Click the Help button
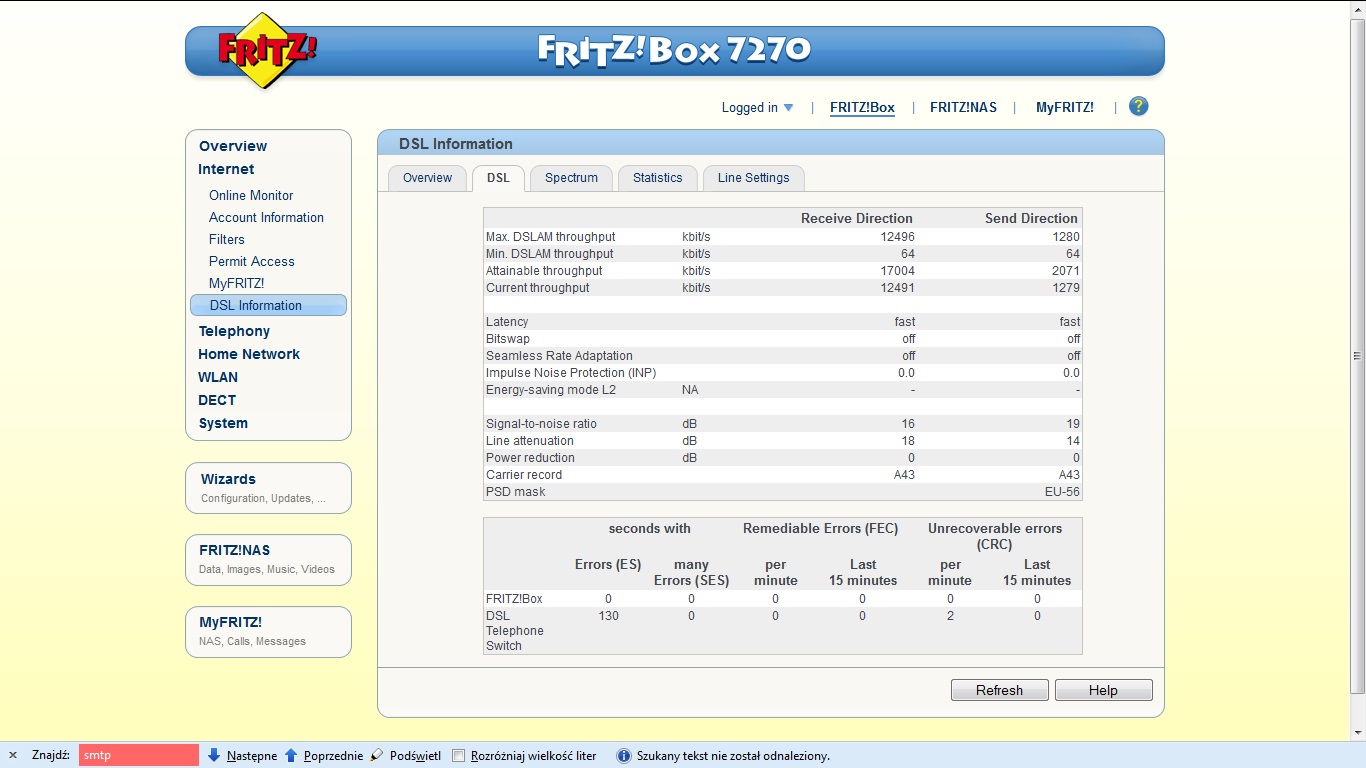The height and width of the screenshot is (768, 1366). click(x=1103, y=690)
